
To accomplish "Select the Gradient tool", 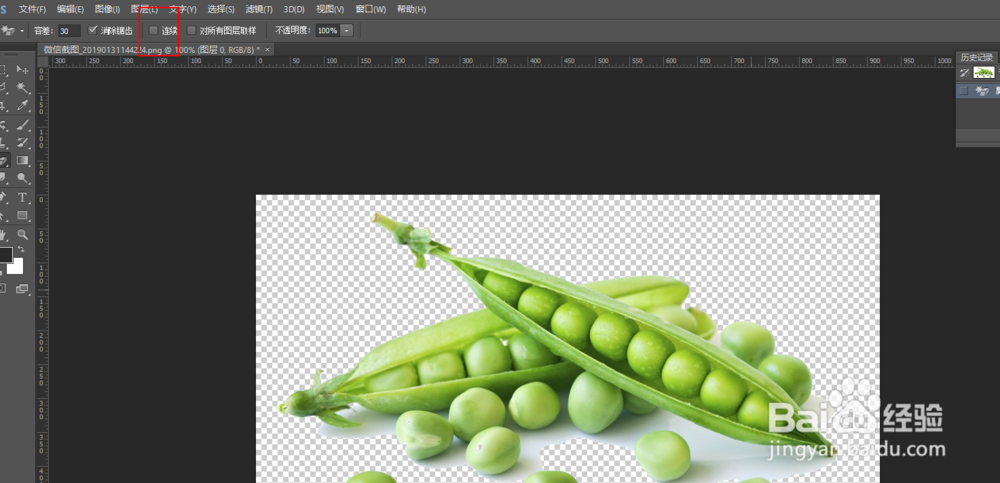I will (x=22, y=160).
